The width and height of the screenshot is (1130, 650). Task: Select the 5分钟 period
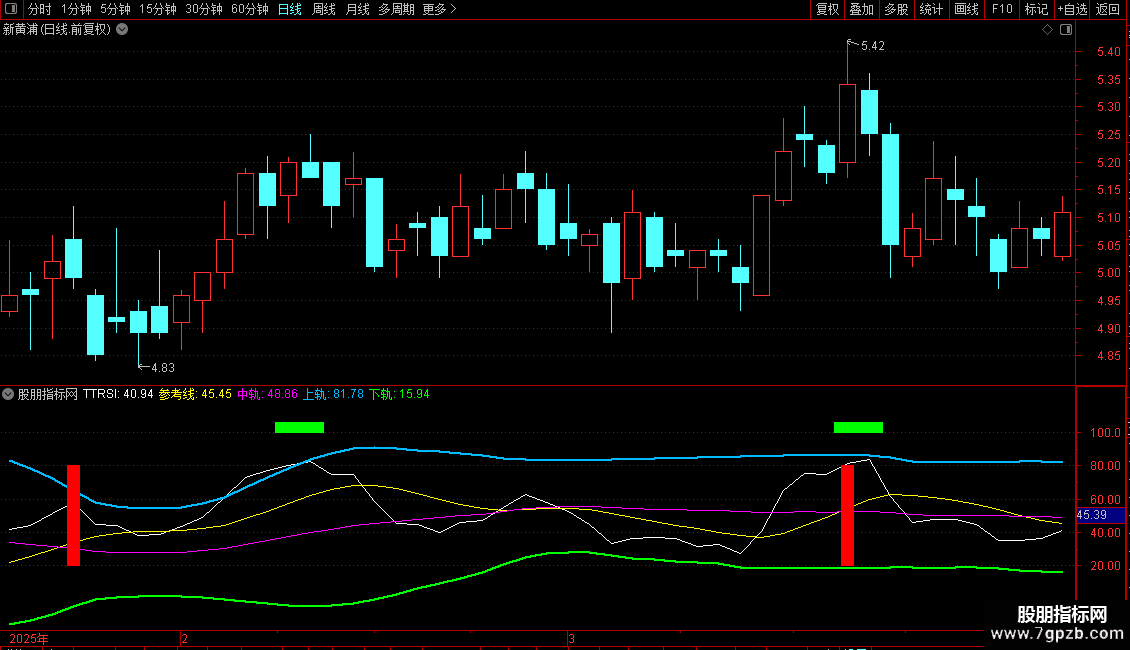115,9
